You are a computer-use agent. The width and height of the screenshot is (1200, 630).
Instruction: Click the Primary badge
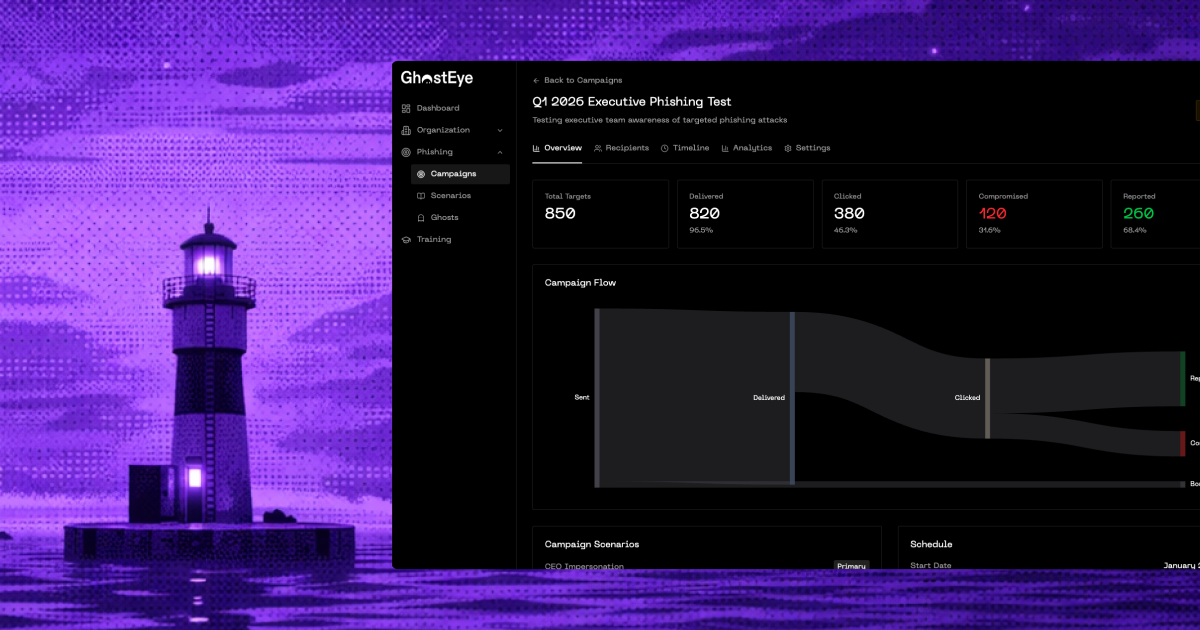pyautogui.click(x=852, y=566)
